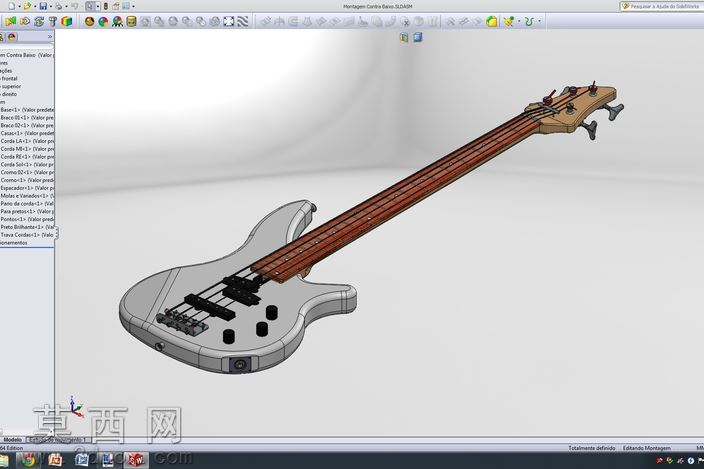The image size is (704, 469).
Task: Click the gold sphere appearance icon
Action: tap(89, 21)
